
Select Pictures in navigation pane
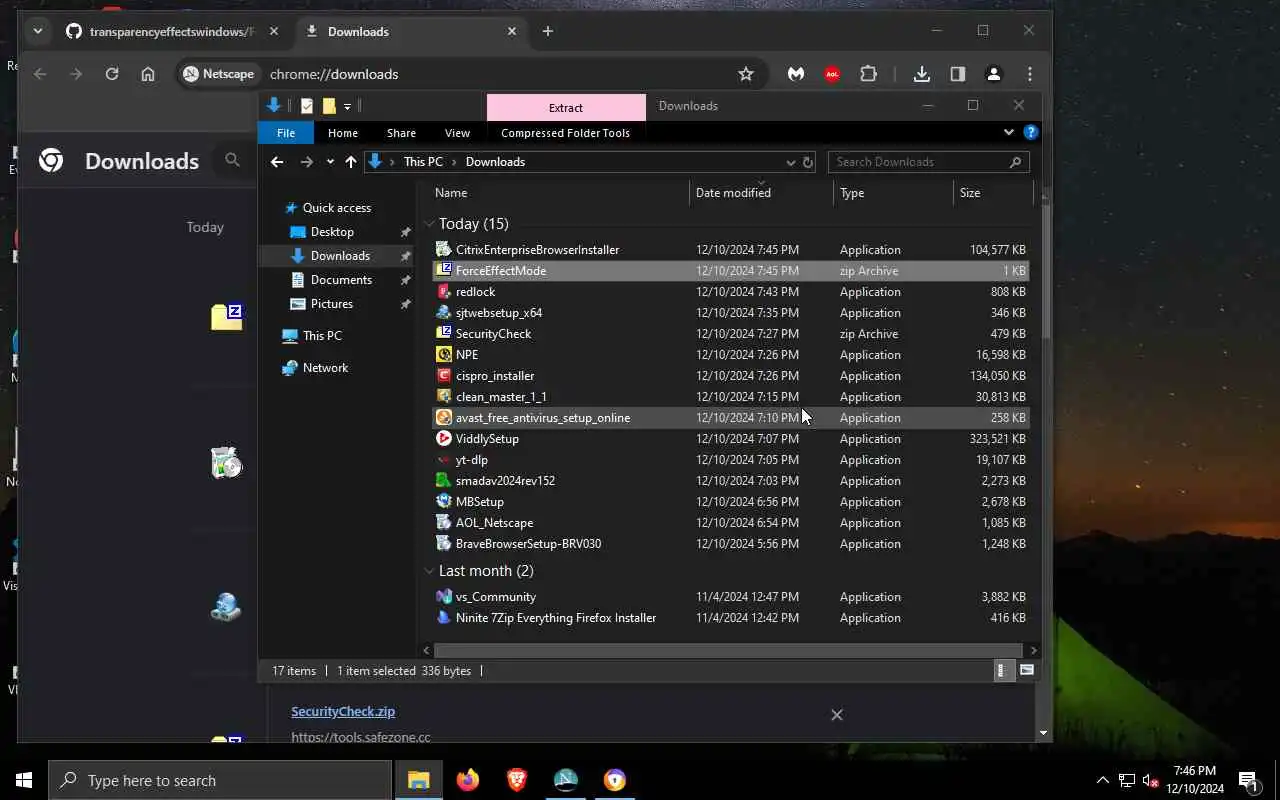[332, 304]
